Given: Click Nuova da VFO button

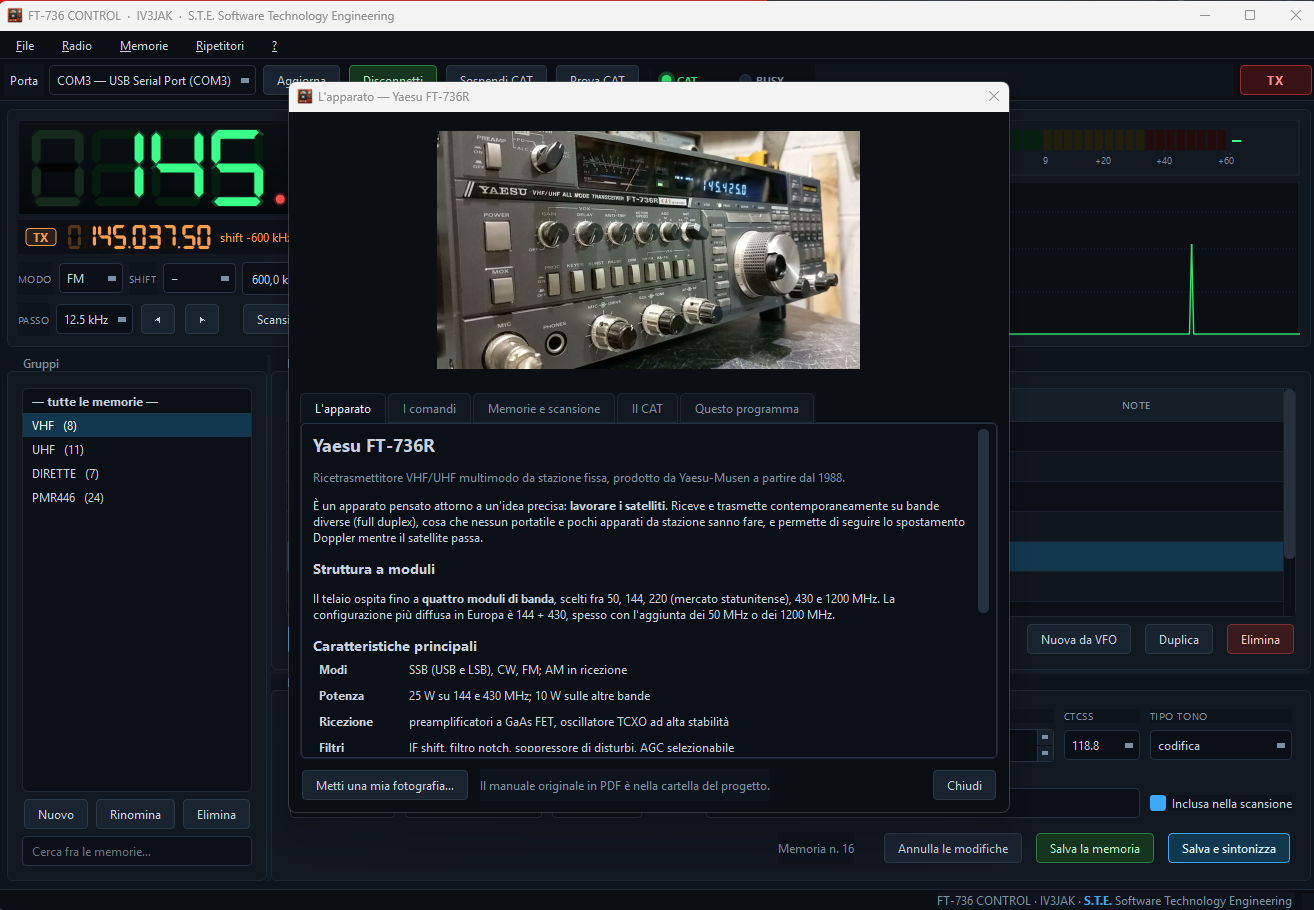Looking at the screenshot, I should pyautogui.click(x=1079, y=639).
